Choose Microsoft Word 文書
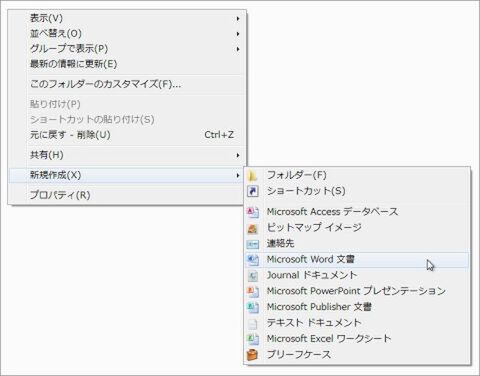The image size is (480, 376). tap(357, 260)
